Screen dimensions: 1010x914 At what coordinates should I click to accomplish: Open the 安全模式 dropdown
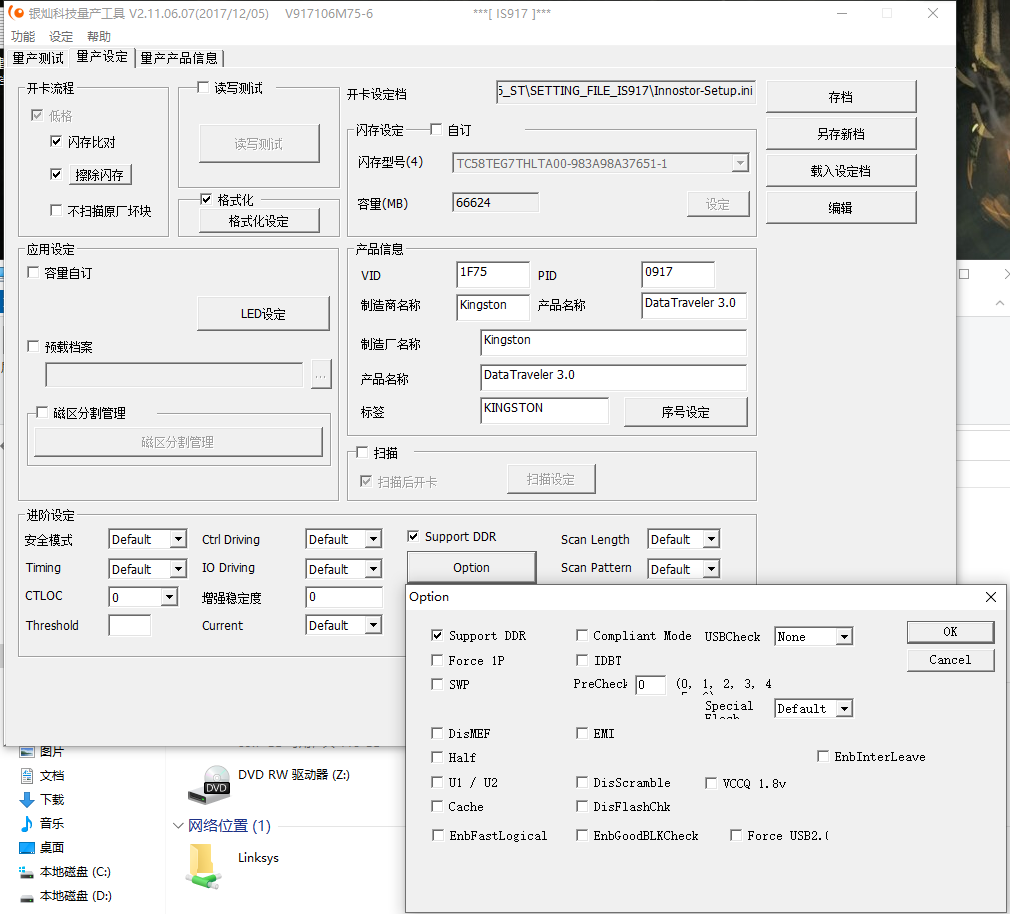(178, 539)
